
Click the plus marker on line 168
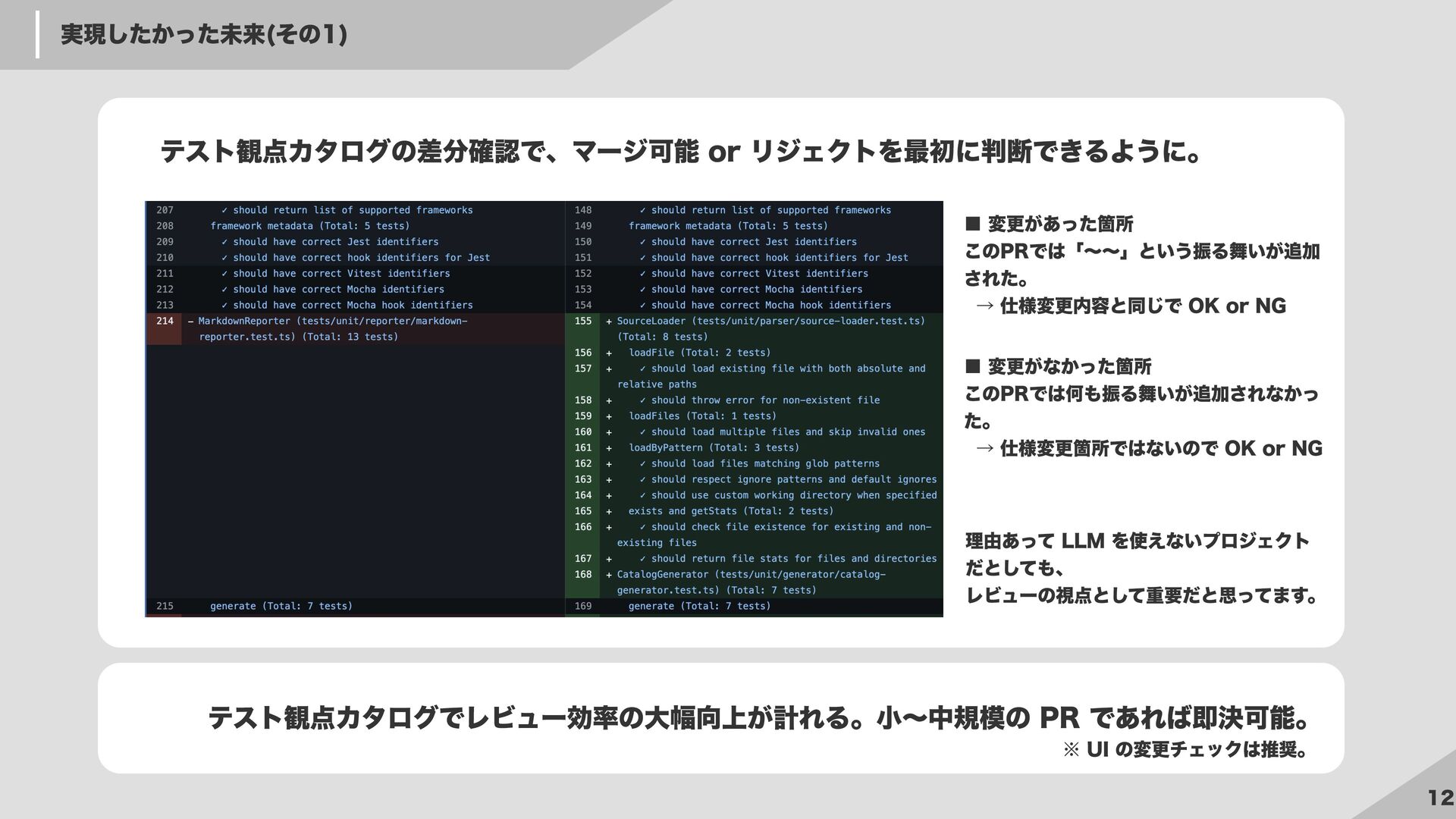608,575
